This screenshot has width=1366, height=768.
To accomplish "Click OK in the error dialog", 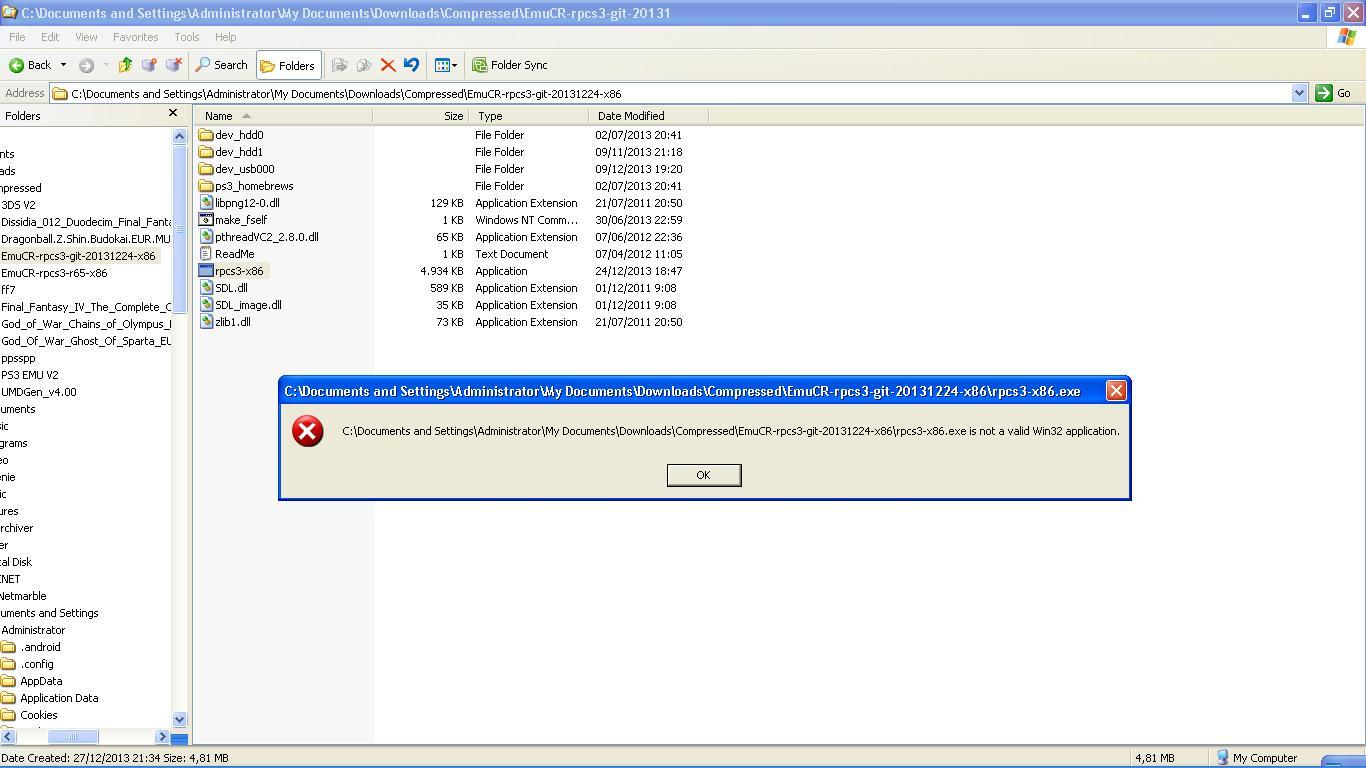I will [x=704, y=475].
